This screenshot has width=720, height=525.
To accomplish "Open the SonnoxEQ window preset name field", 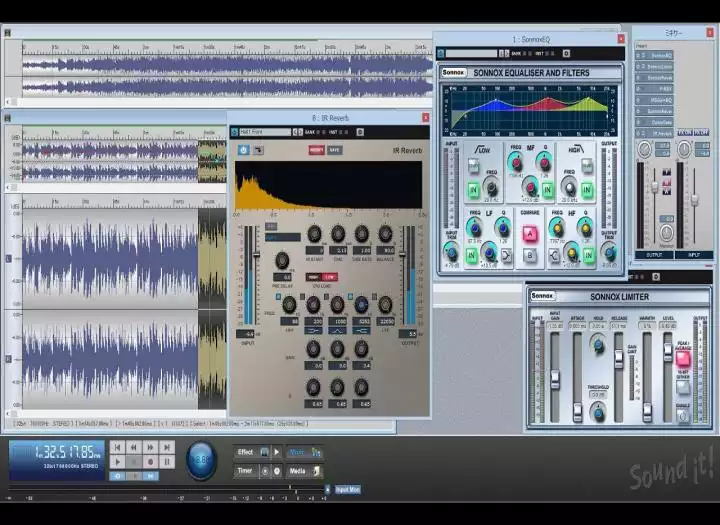I will (x=472, y=54).
